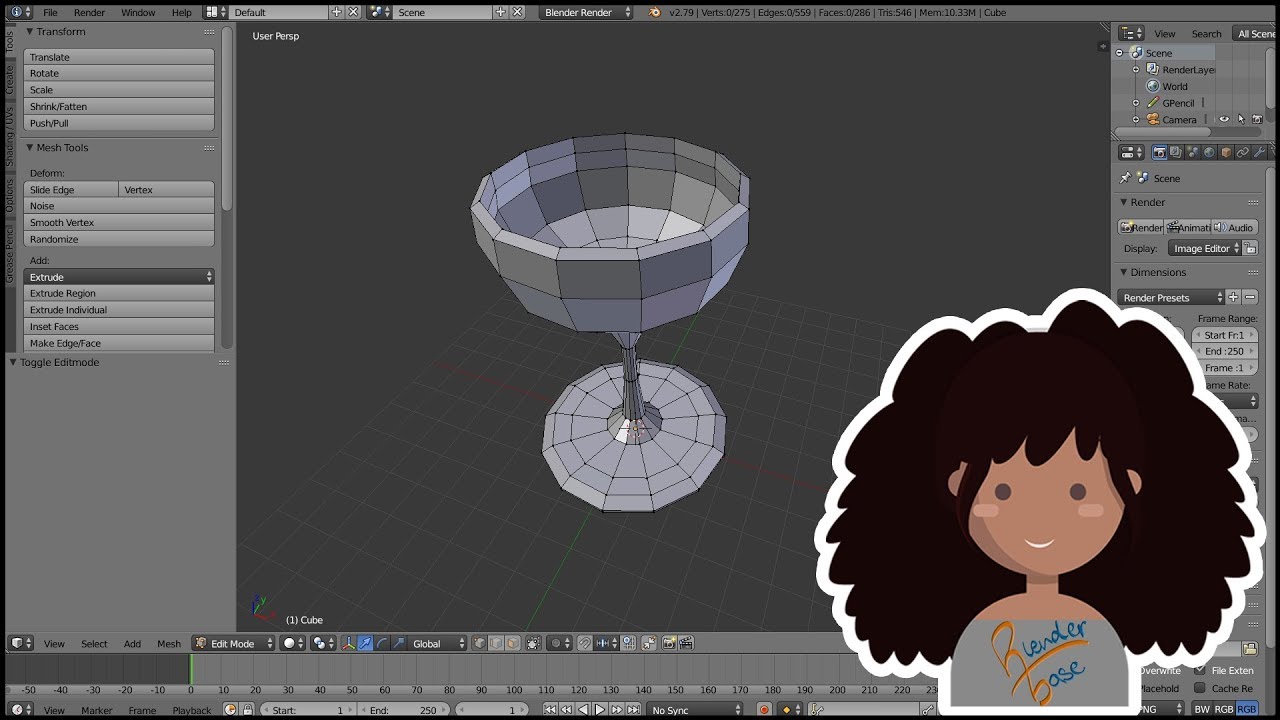Collapse Toggle Editmode operator panel
1280x720 pixels.
pyautogui.click(x=14, y=362)
